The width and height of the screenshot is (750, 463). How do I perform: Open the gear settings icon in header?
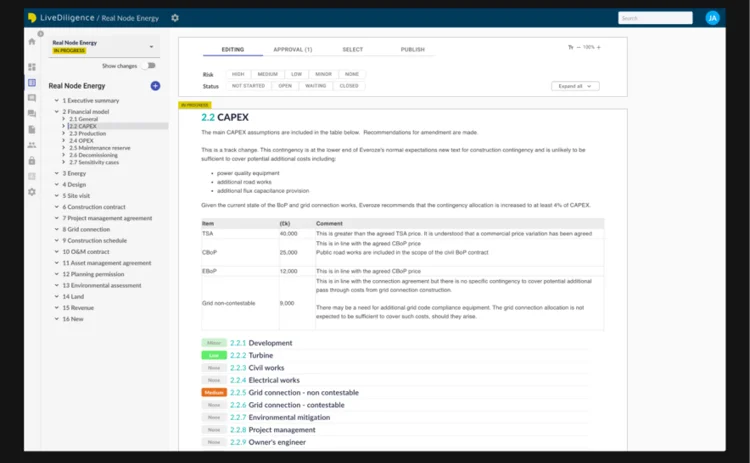coord(175,18)
